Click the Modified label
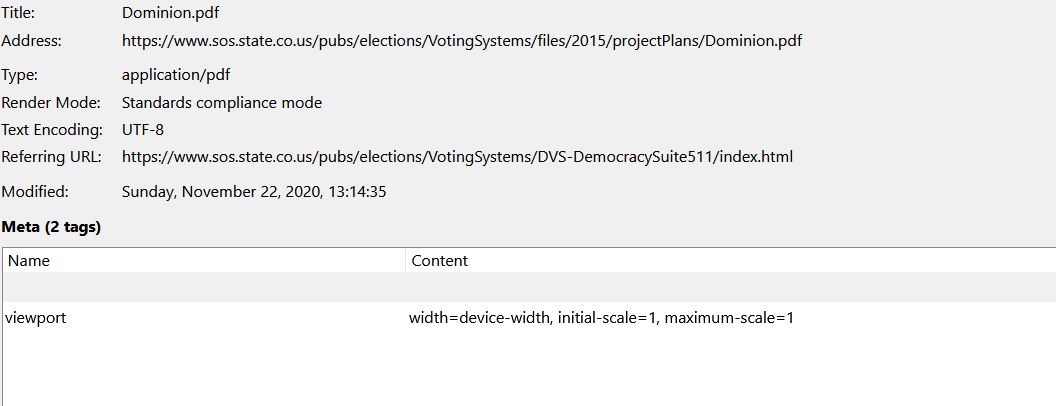The image size is (1056, 406). pos(35,191)
